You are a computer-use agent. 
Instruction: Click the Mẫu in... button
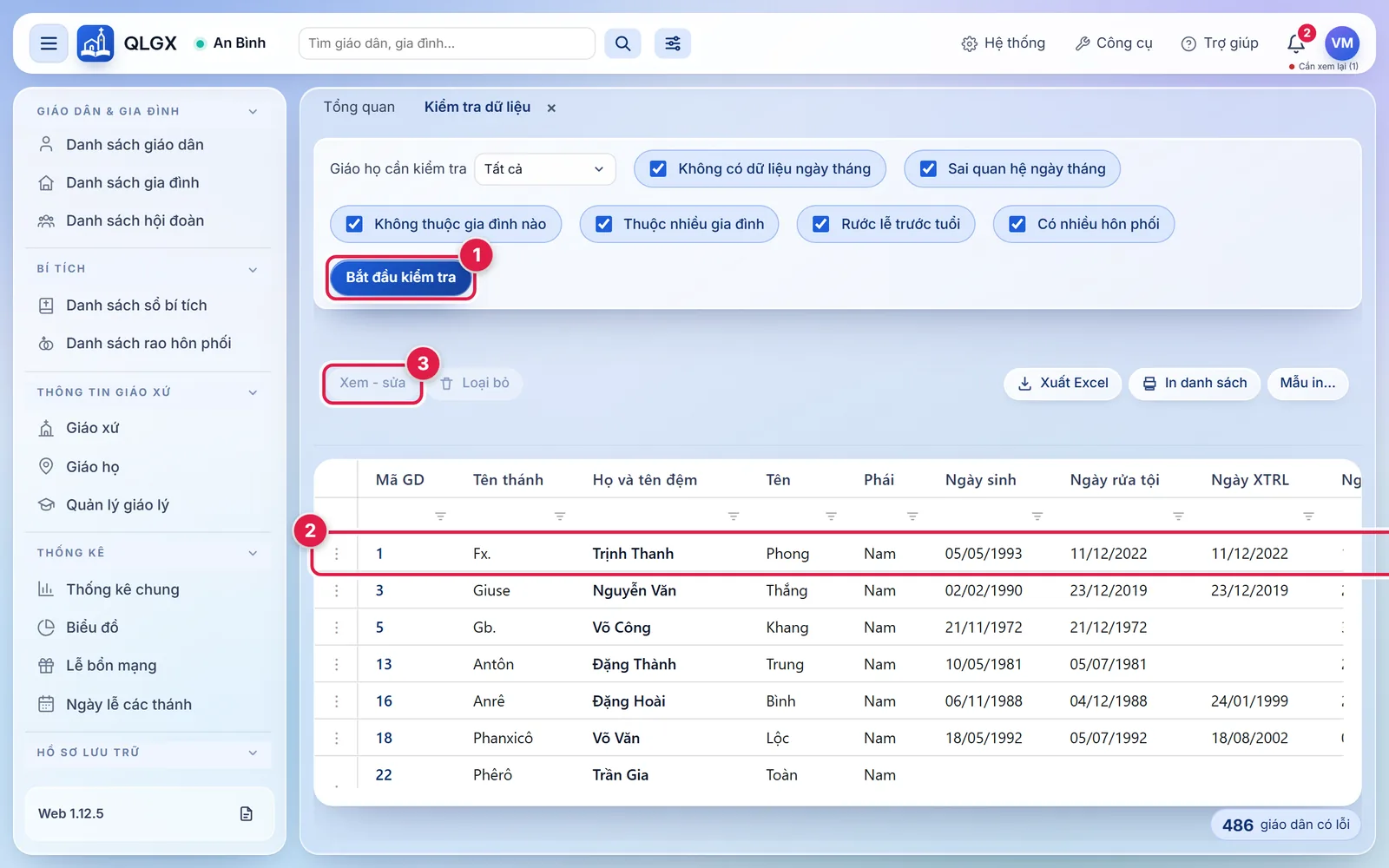point(1307,383)
